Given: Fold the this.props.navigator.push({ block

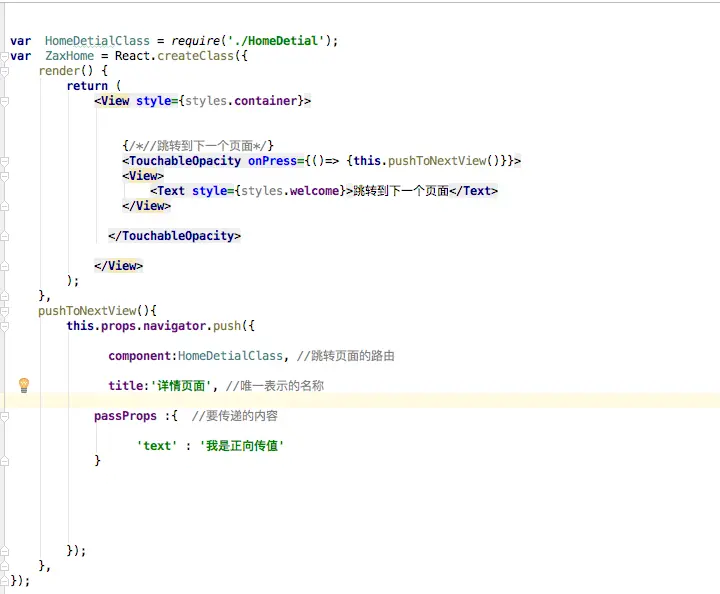Looking at the screenshot, I should tap(4, 326).
